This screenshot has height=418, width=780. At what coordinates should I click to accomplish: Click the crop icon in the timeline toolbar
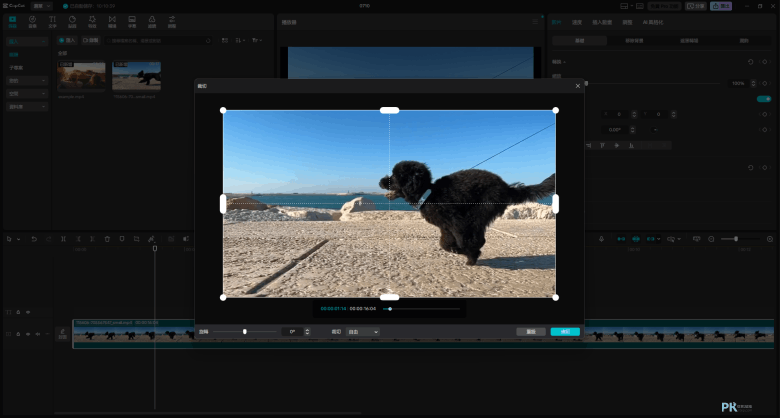tap(136, 239)
